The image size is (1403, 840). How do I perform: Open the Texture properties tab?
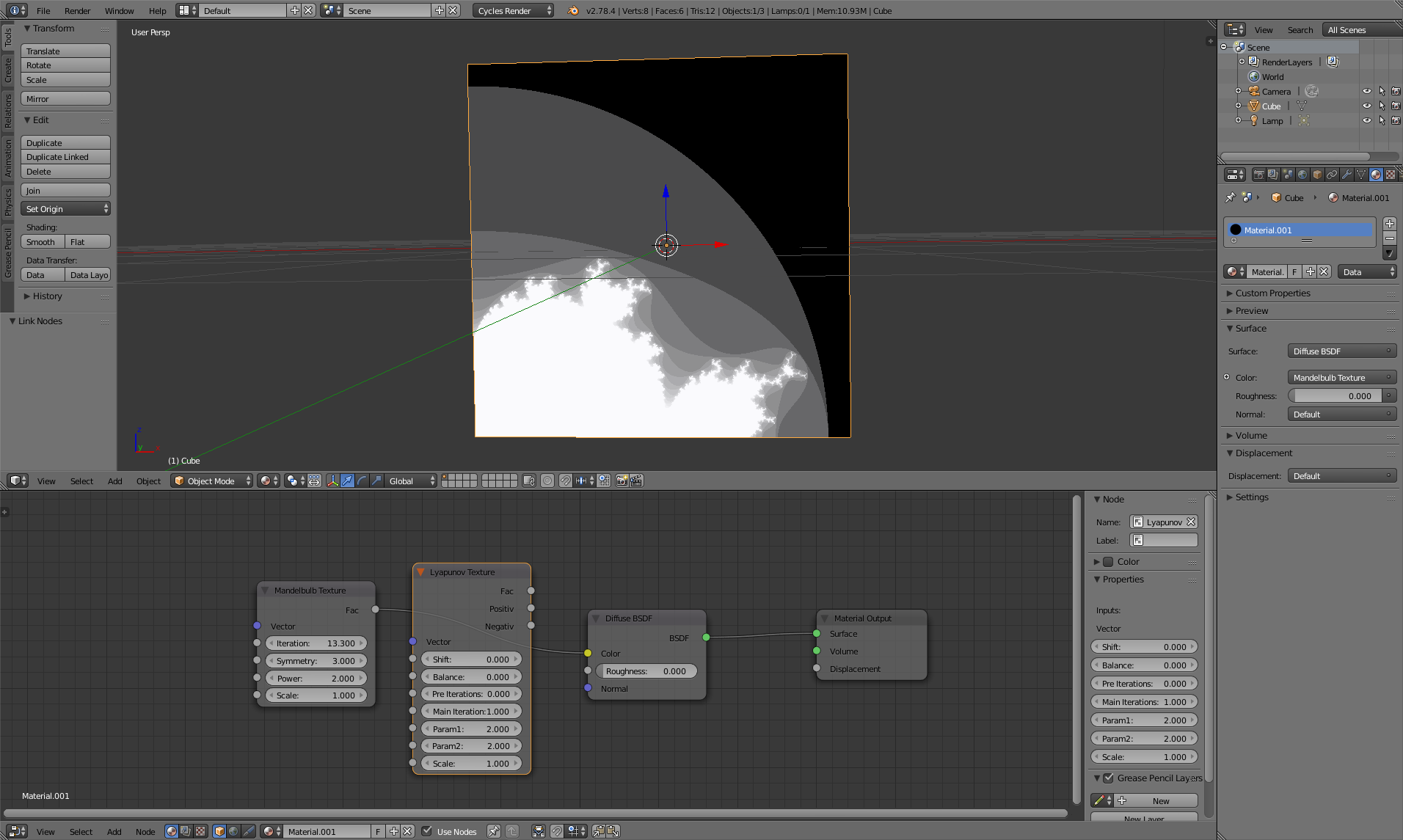[1391, 175]
